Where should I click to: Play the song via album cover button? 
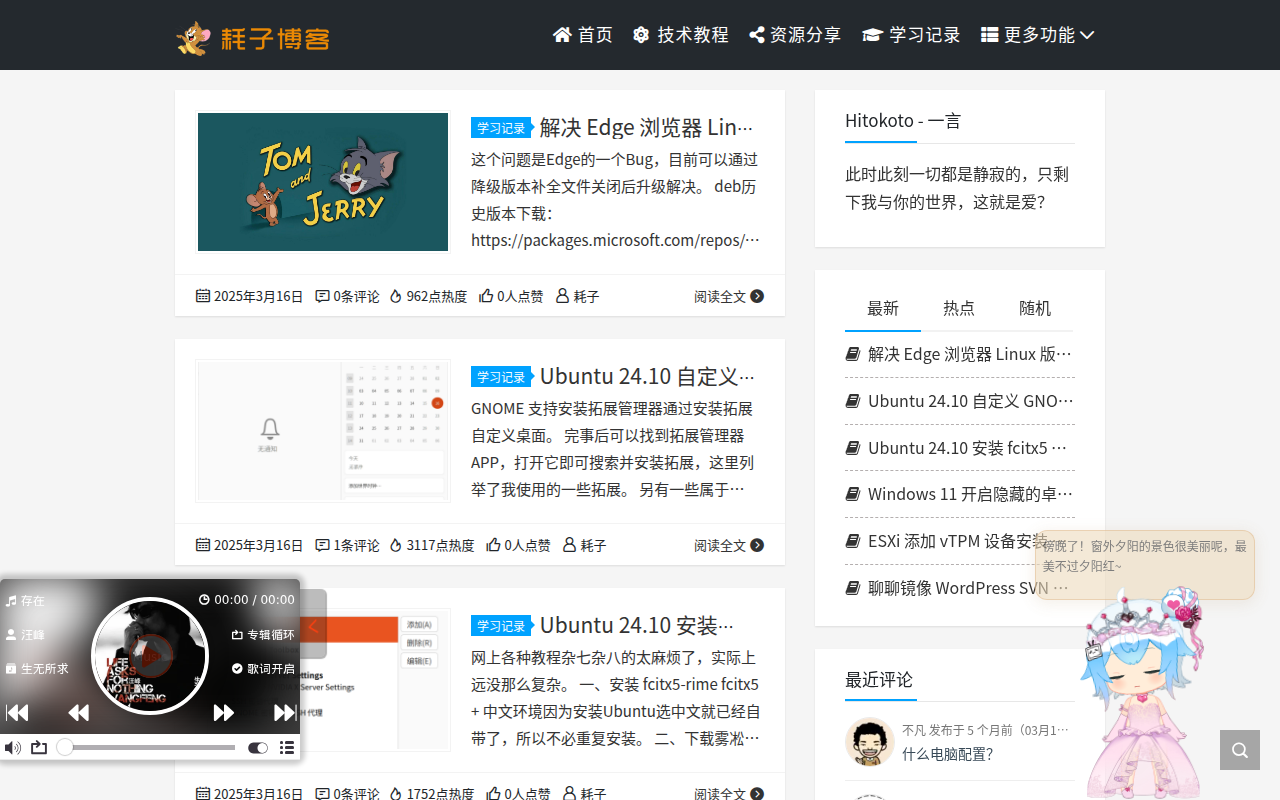(x=150, y=656)
